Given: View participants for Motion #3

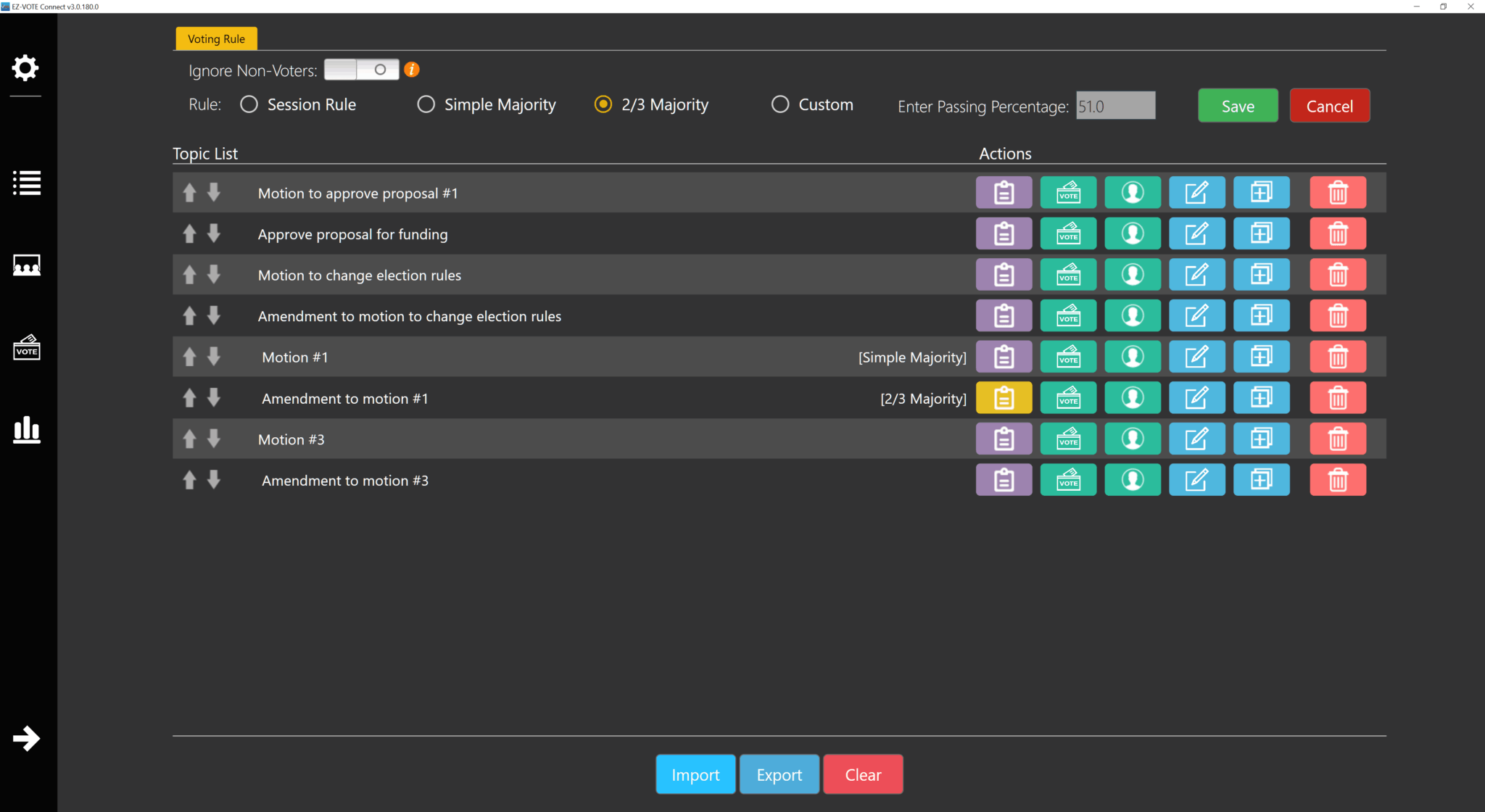Looking at the screenshot, I should pyautogui.click(x=1133, y=438).
